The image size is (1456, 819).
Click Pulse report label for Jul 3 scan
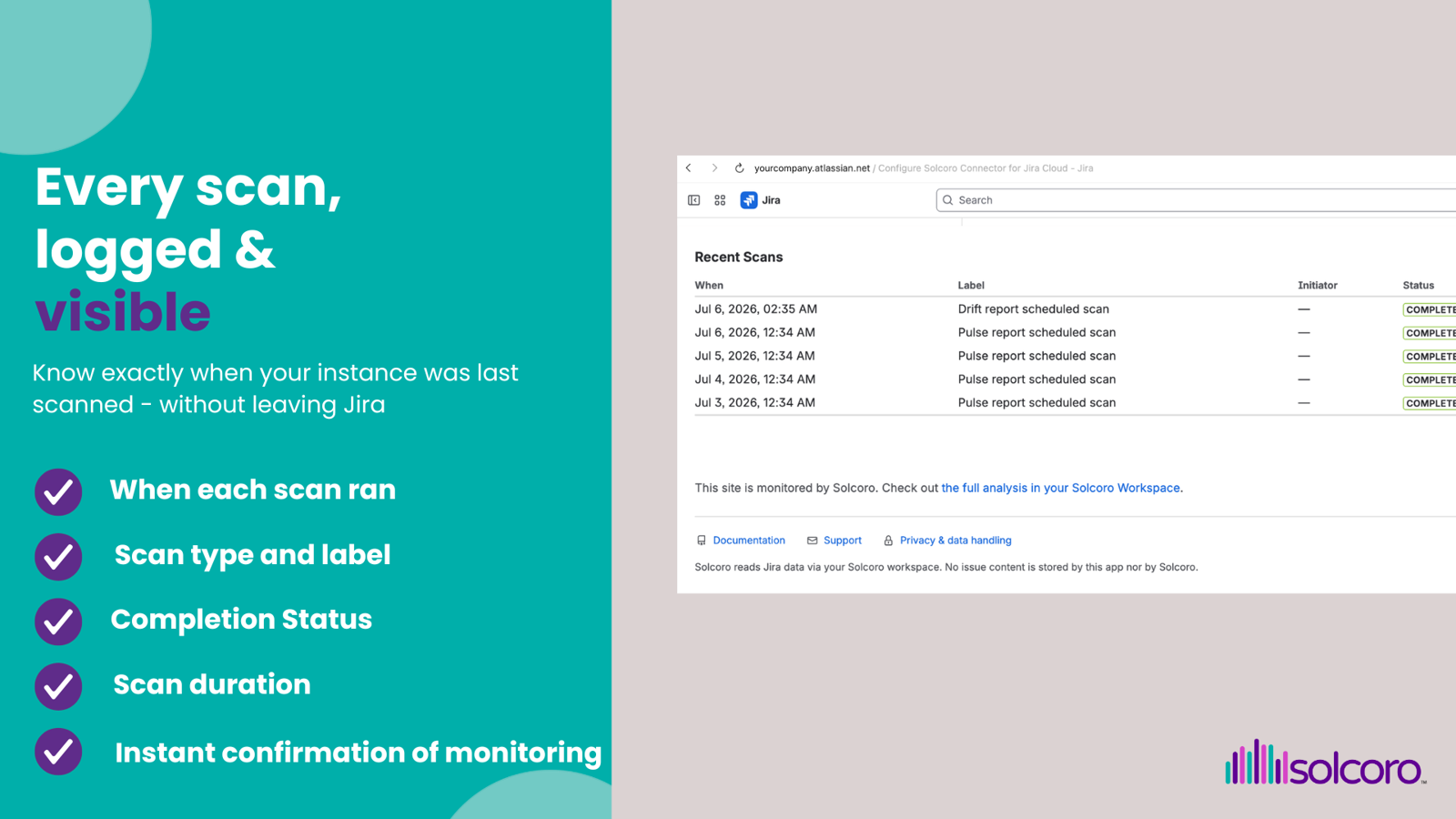click(1036, 403)
